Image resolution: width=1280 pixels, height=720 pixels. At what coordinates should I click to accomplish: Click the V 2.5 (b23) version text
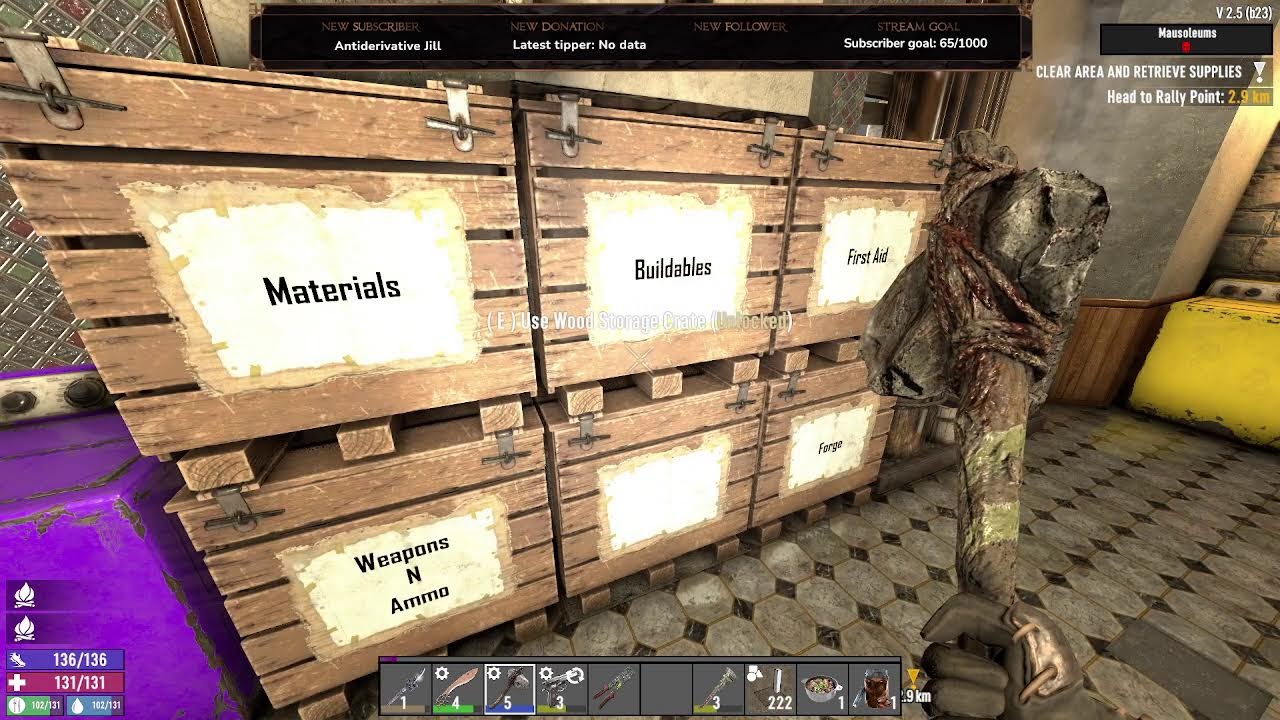pos(1243,12)
